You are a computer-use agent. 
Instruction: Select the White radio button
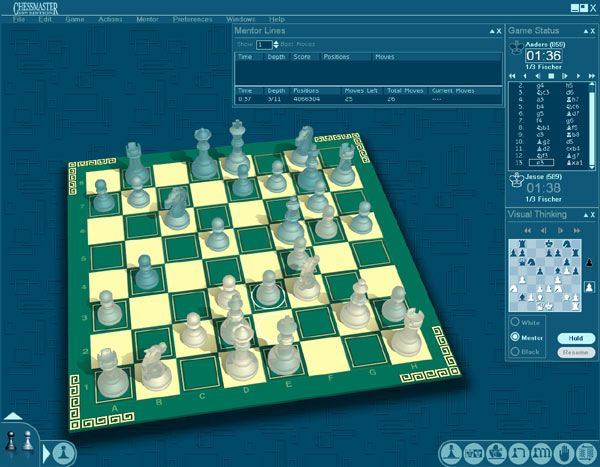tap(515, 322)
